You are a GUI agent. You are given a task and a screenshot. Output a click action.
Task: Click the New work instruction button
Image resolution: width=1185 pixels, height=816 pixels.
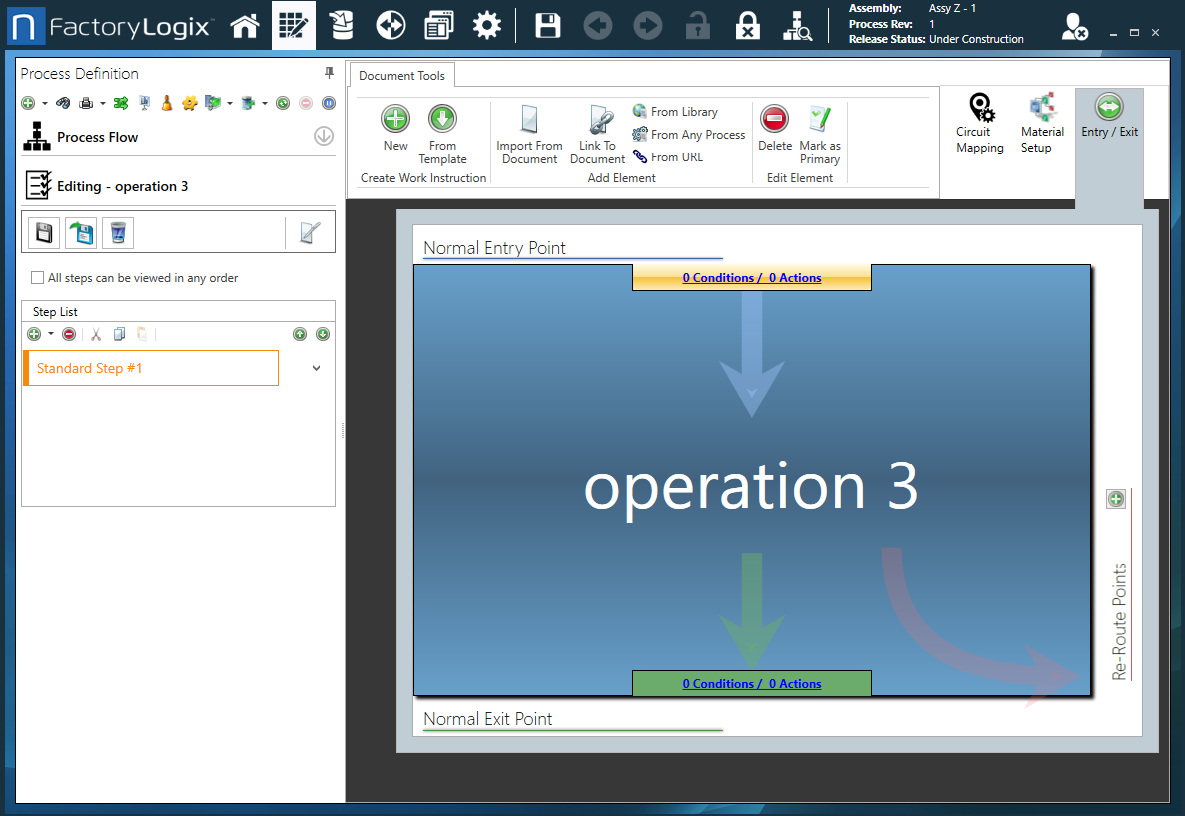tap(394, 127)
